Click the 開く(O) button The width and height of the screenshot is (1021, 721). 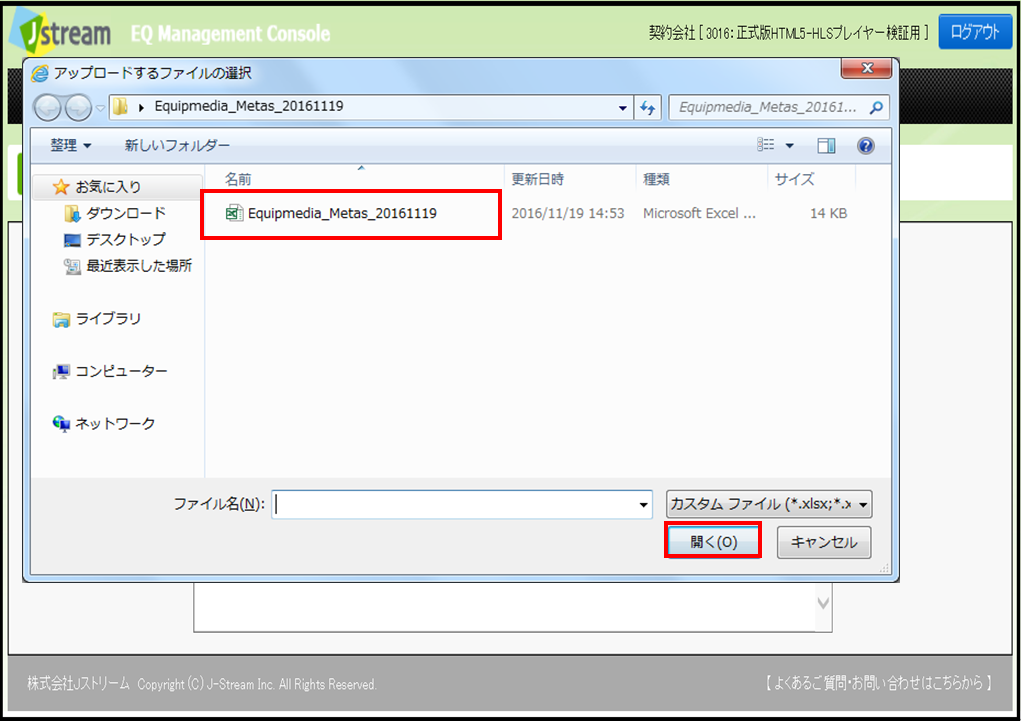[x=713, y=542]
